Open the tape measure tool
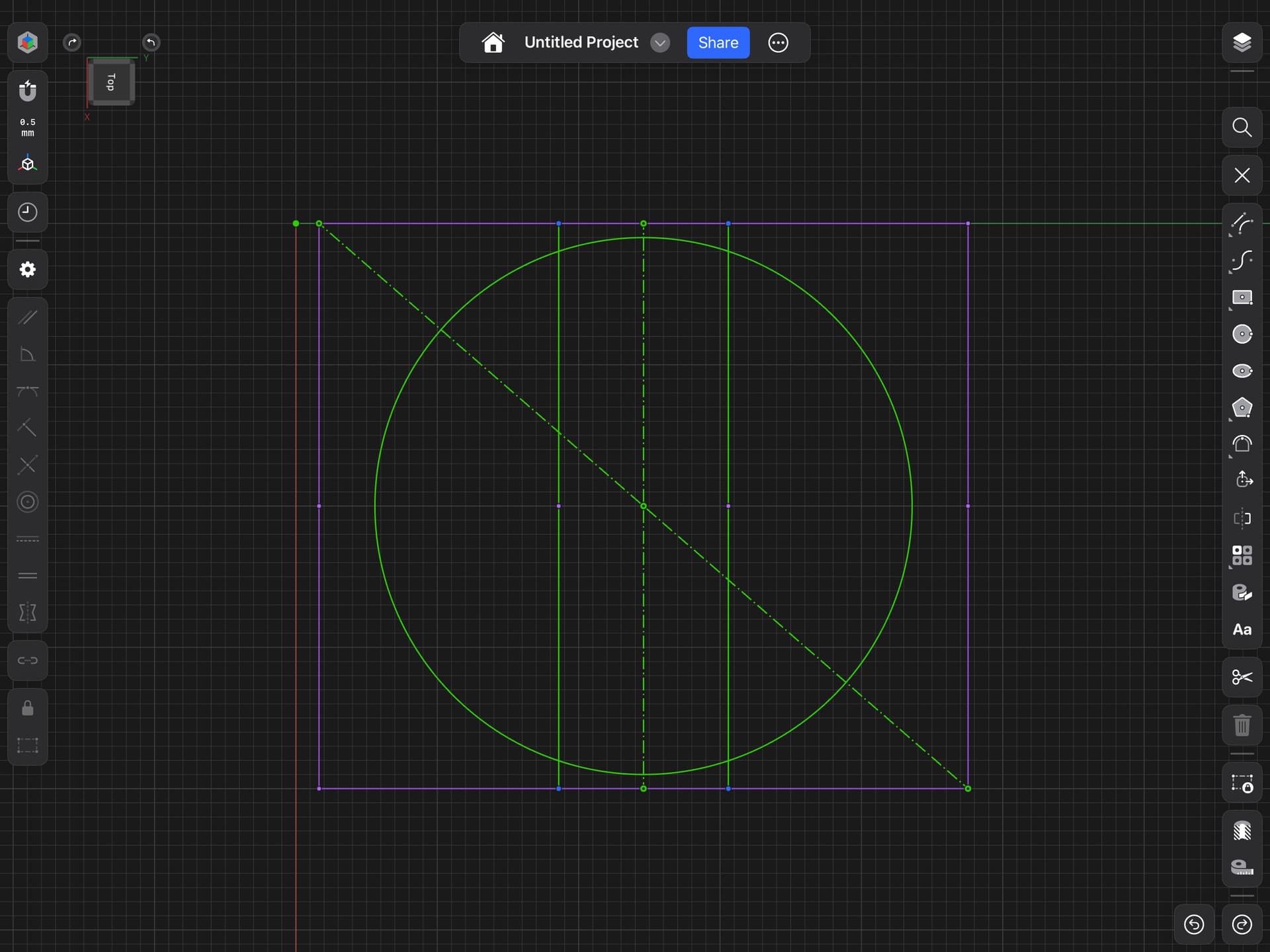Image resolution: width=1270 pixels, height=952 pixels. 1242,867
